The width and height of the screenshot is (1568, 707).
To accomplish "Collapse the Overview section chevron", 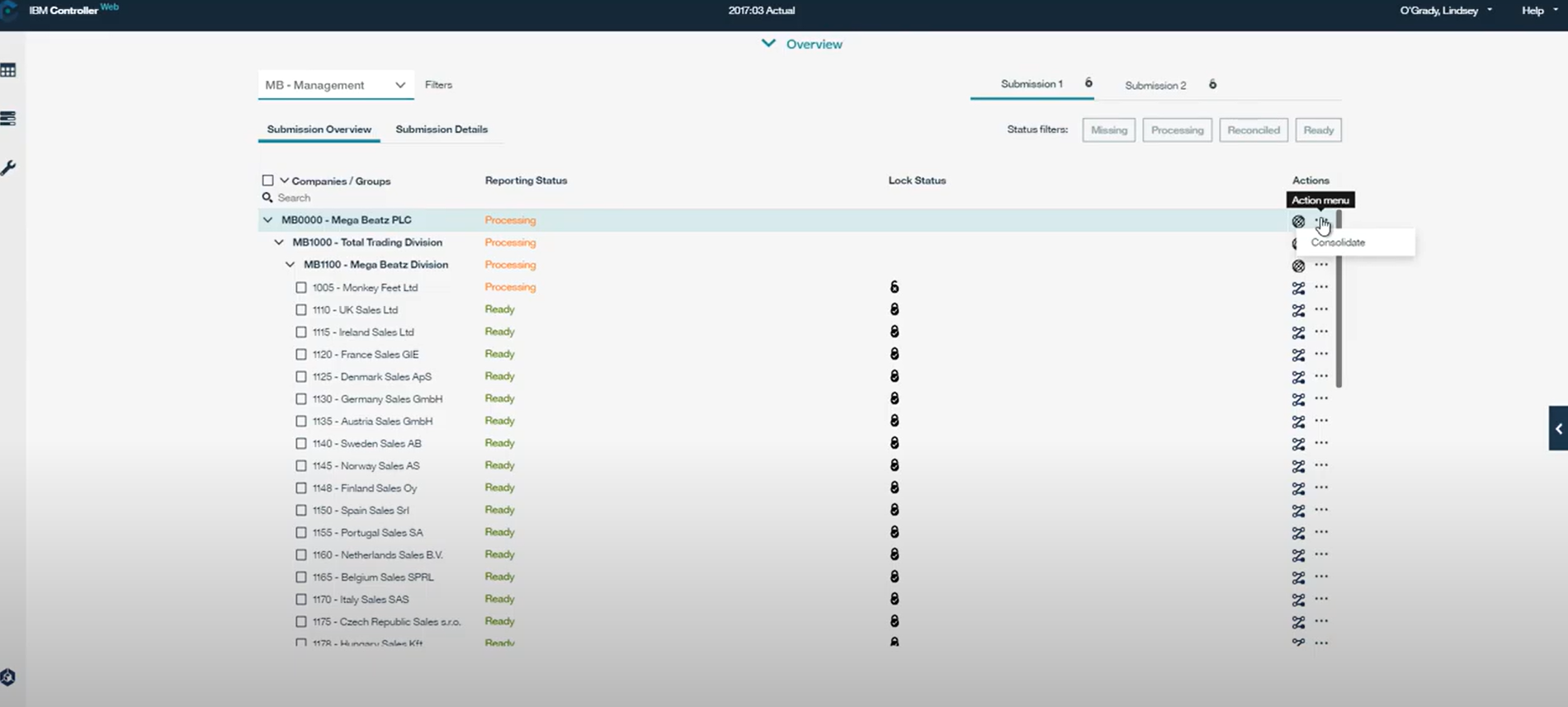I will click(768, 44).
